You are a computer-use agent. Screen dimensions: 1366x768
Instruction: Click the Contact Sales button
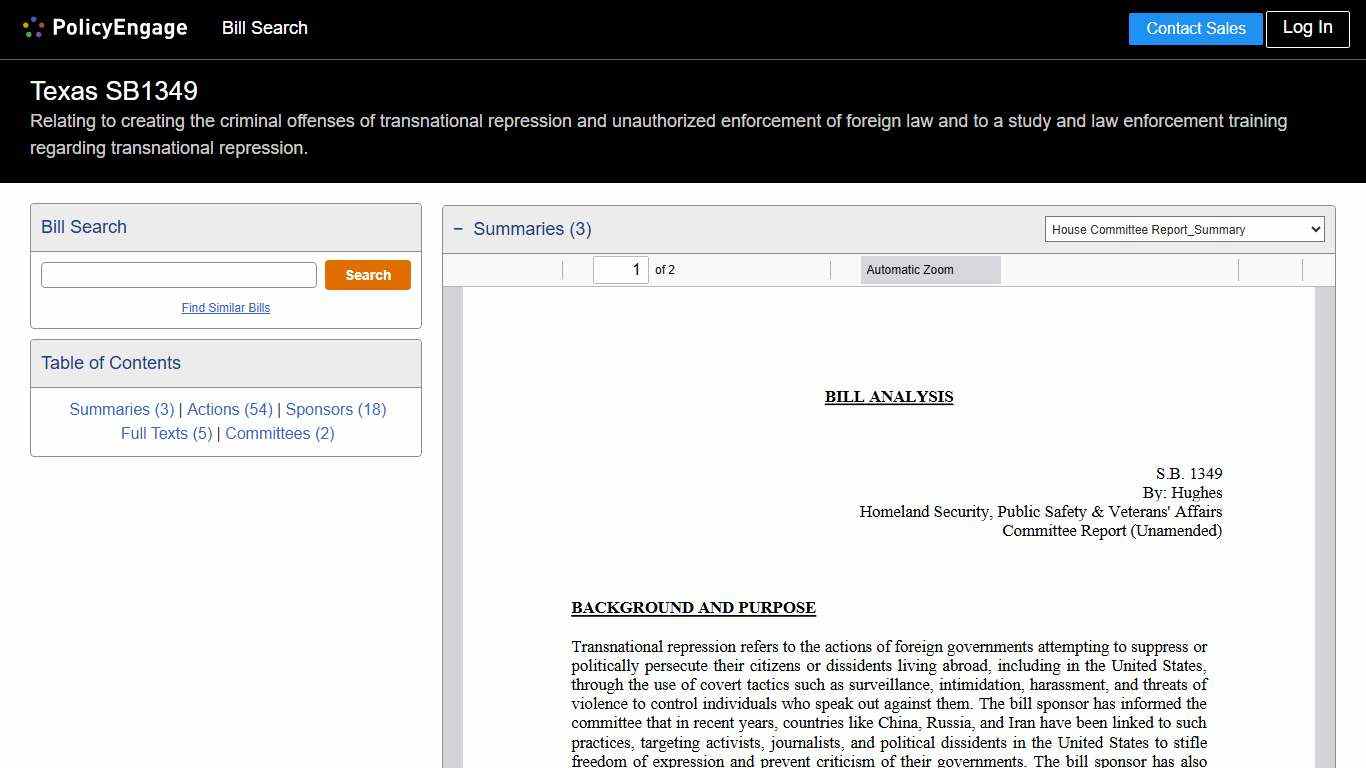click(x=1195, y=28)
